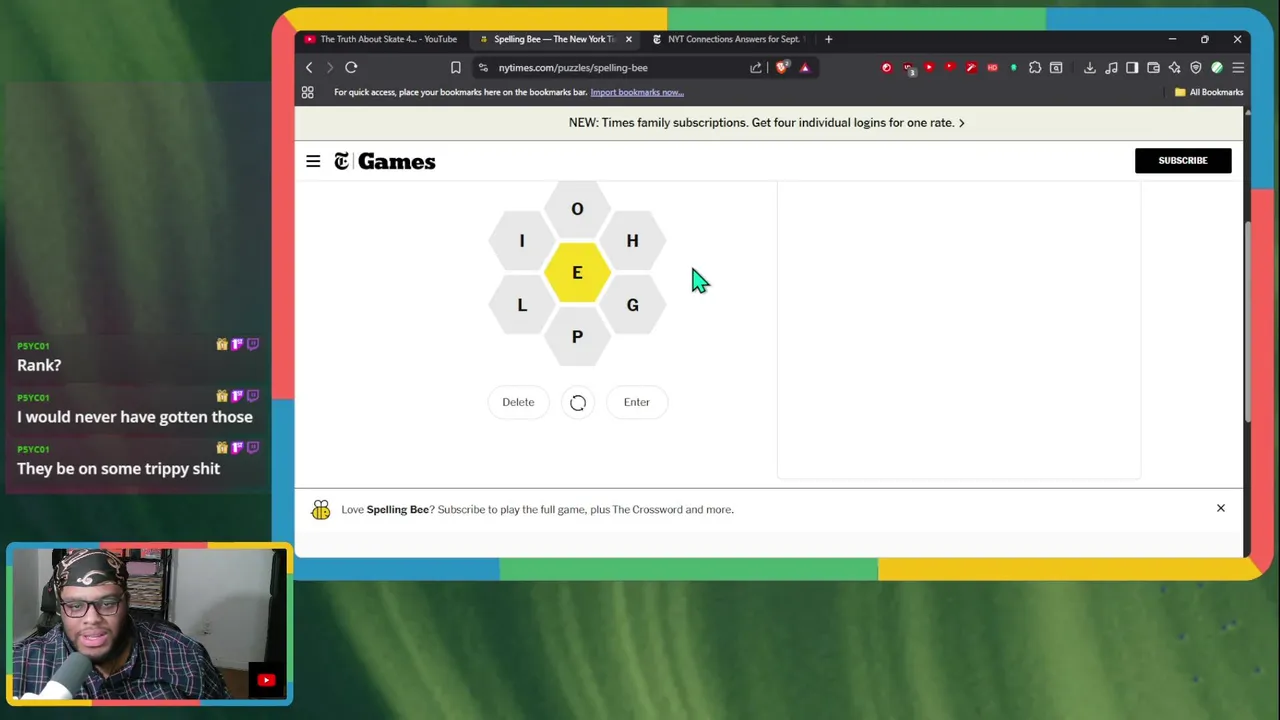Click the Delete button
This screenshot has height=720, width=1280.
click(518, 402)
